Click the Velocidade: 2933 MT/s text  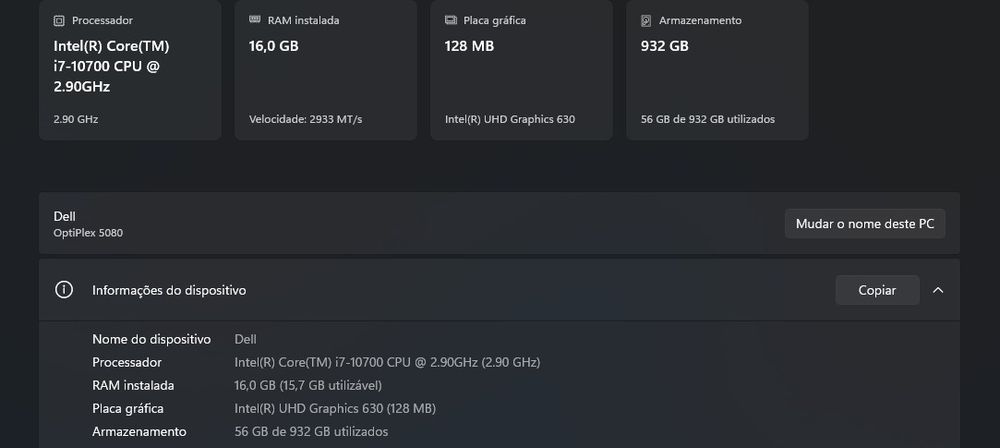(x=305, y=119)
